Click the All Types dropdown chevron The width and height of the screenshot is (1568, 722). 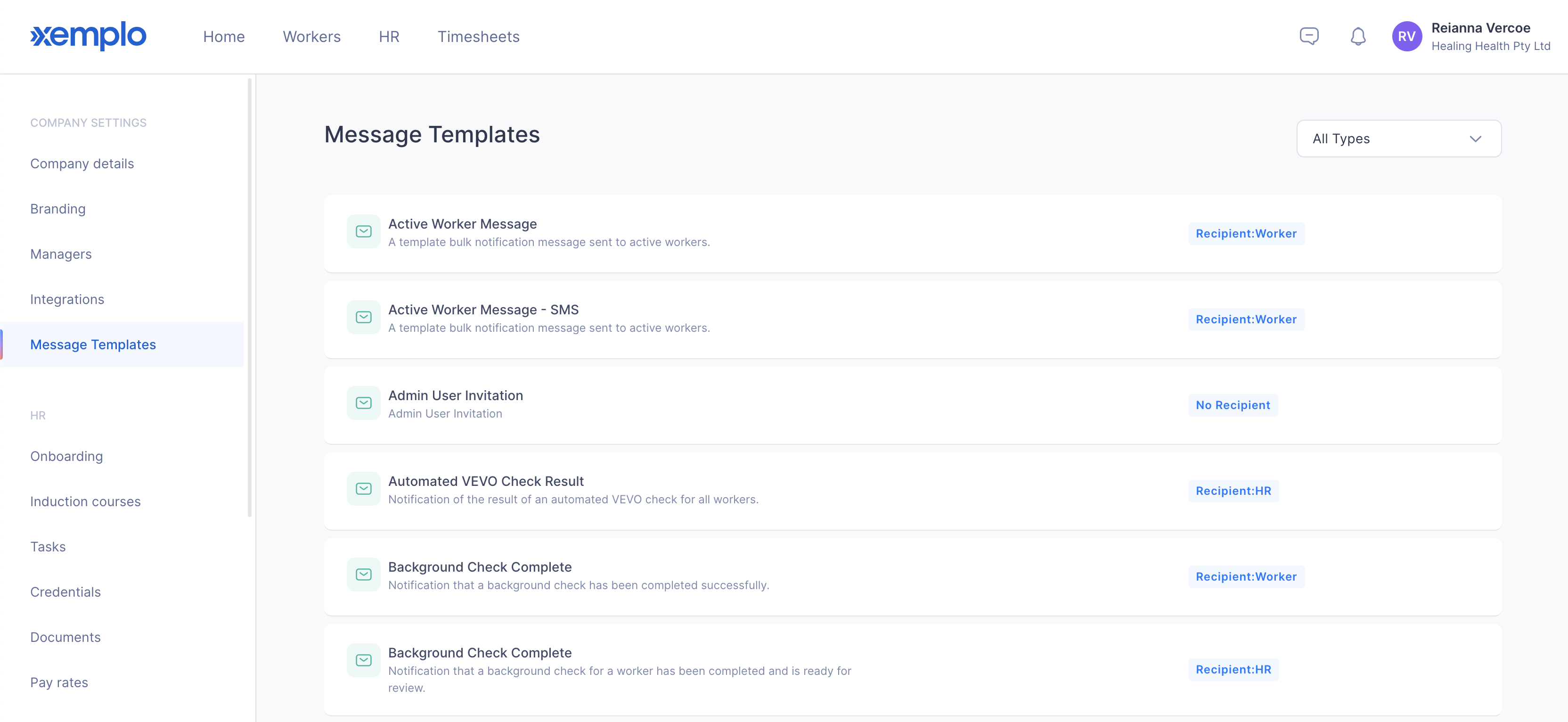pyautogui.click(x=1475, y=139)
